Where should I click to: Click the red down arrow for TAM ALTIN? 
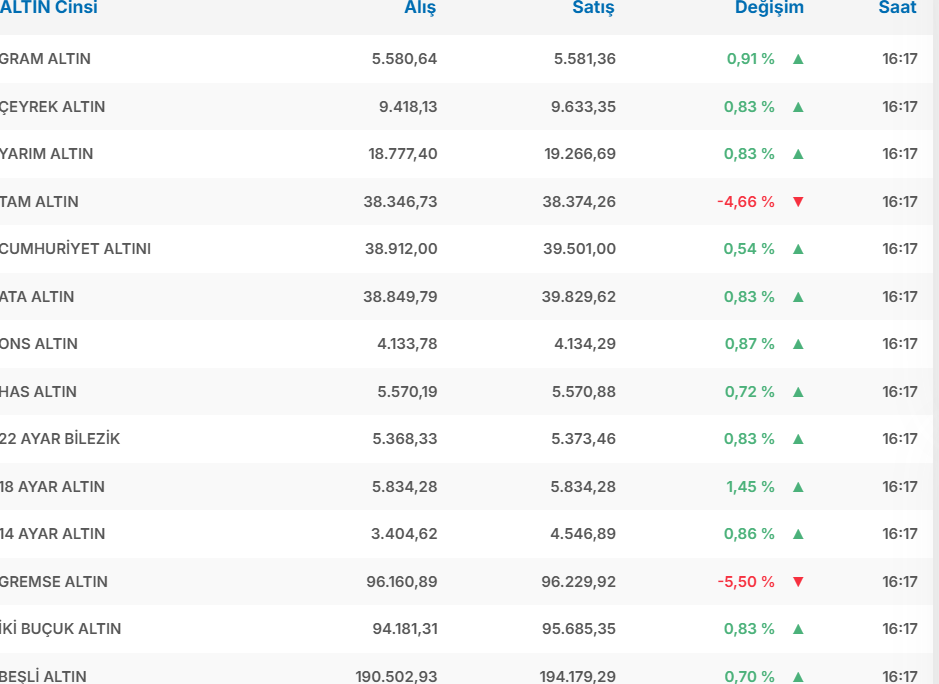[x=798, y=202]
